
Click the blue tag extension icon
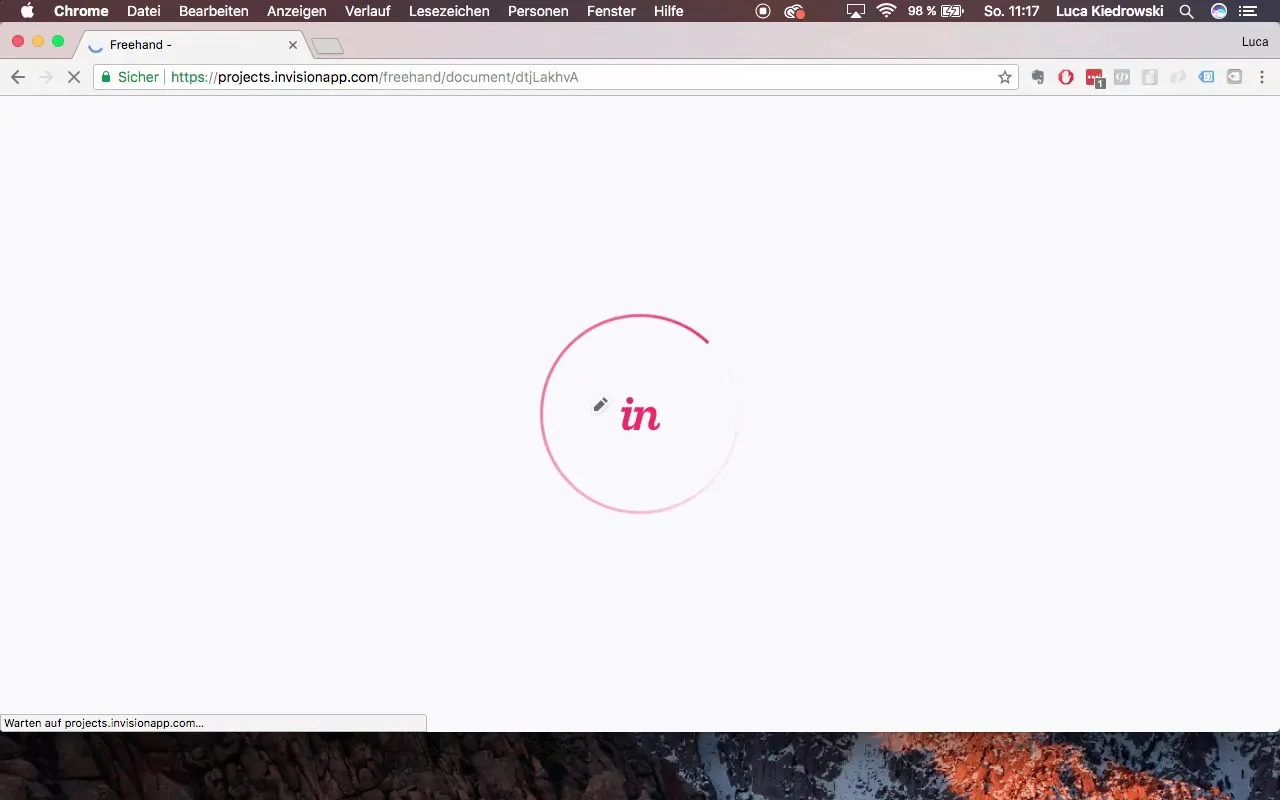click(1206, 77)
